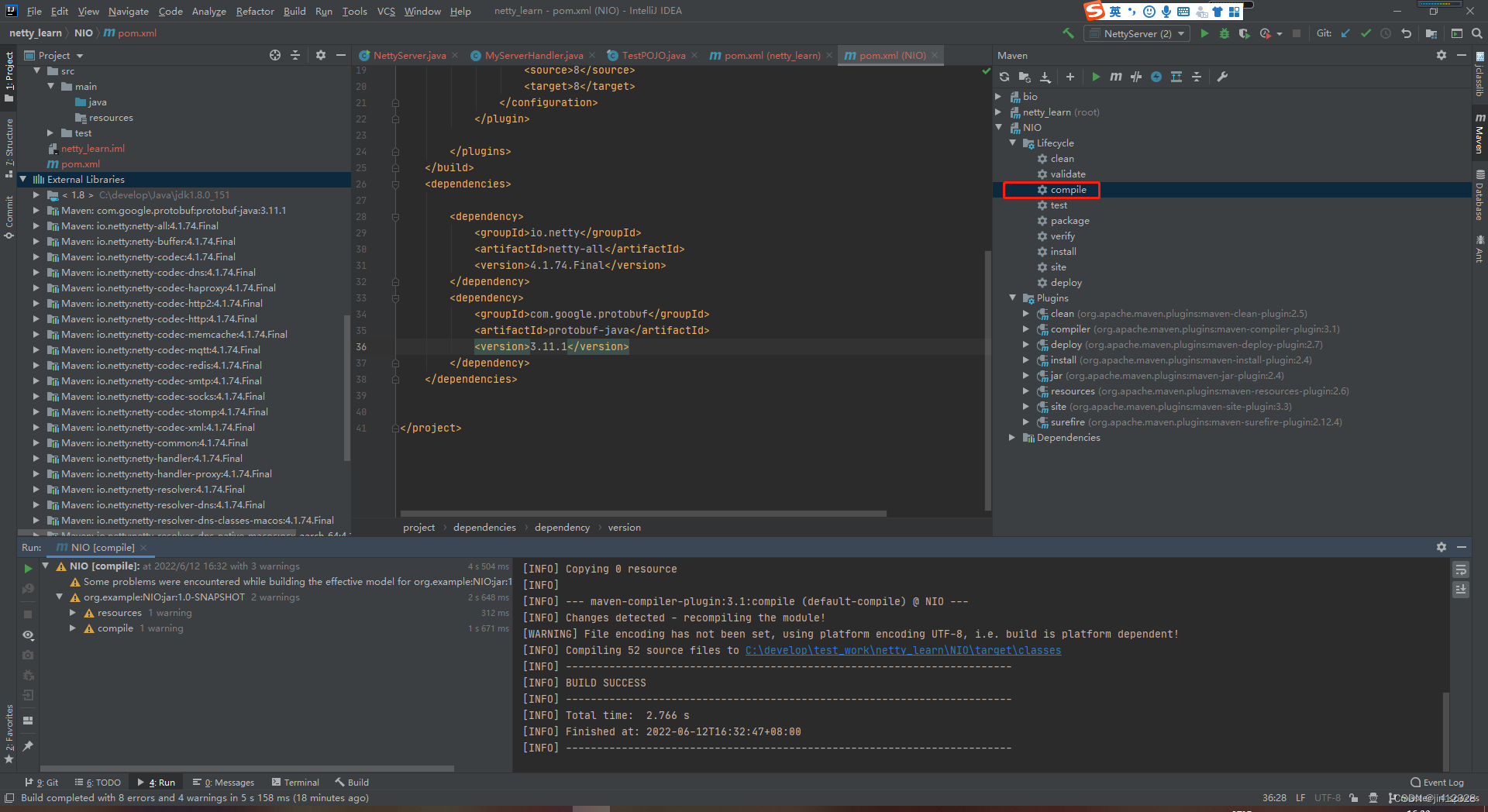Toggle Skip Tests mode in Maven toolbar

pos(1135,77)
